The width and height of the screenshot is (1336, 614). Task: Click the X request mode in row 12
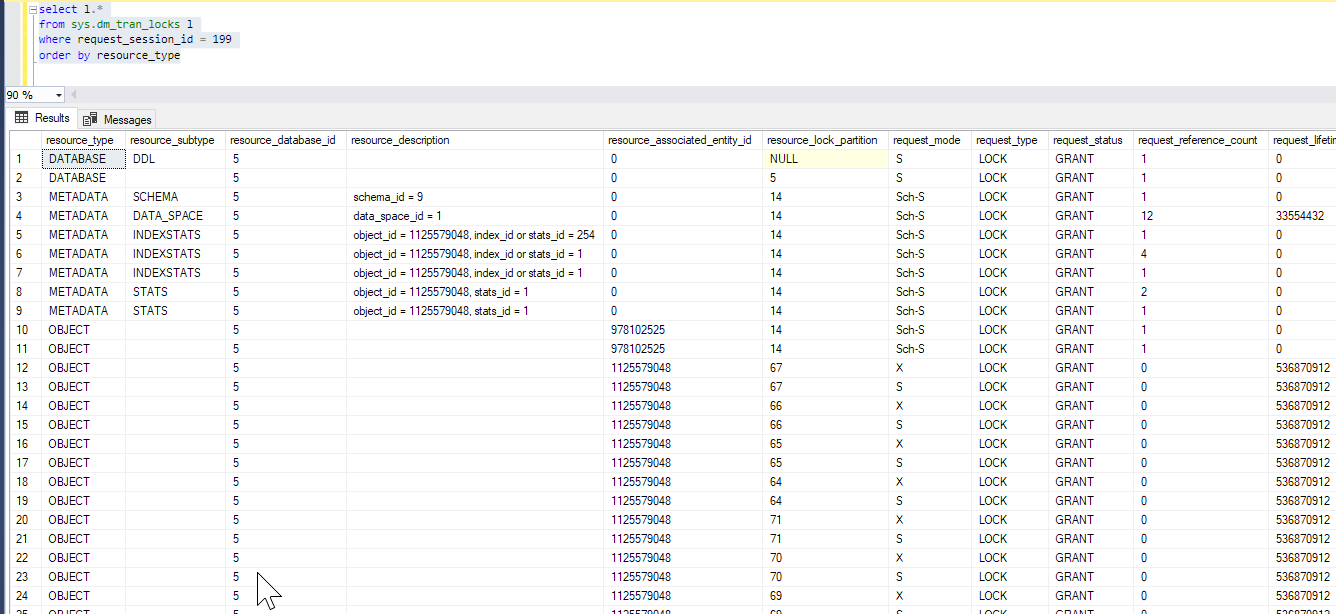[x=930, y=368]
